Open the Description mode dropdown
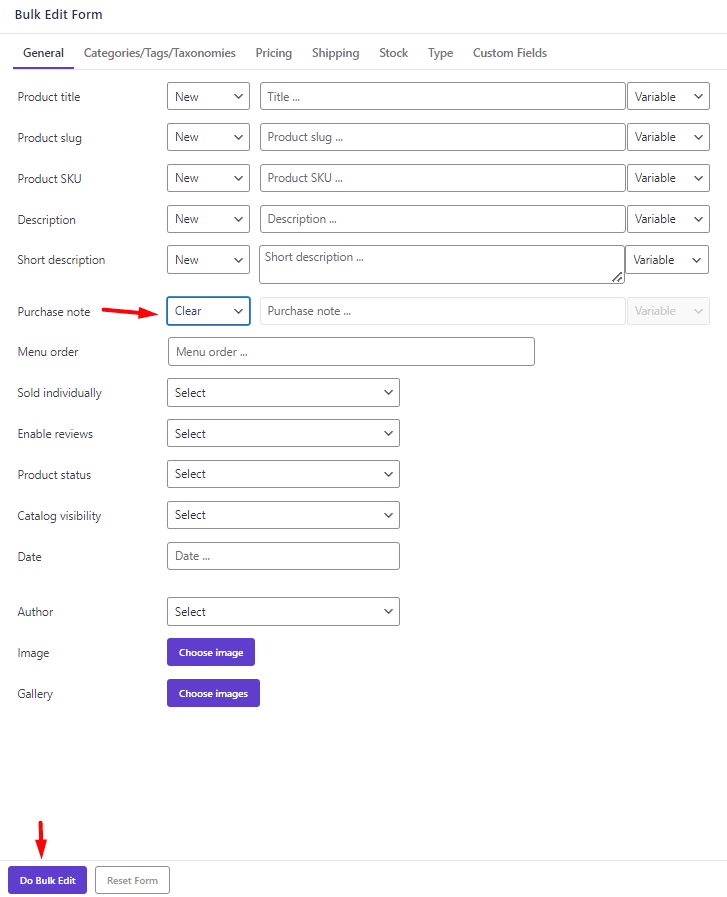The width and height of the screenshot is (727, 897). pyautogui.click(x=207, y=218)
